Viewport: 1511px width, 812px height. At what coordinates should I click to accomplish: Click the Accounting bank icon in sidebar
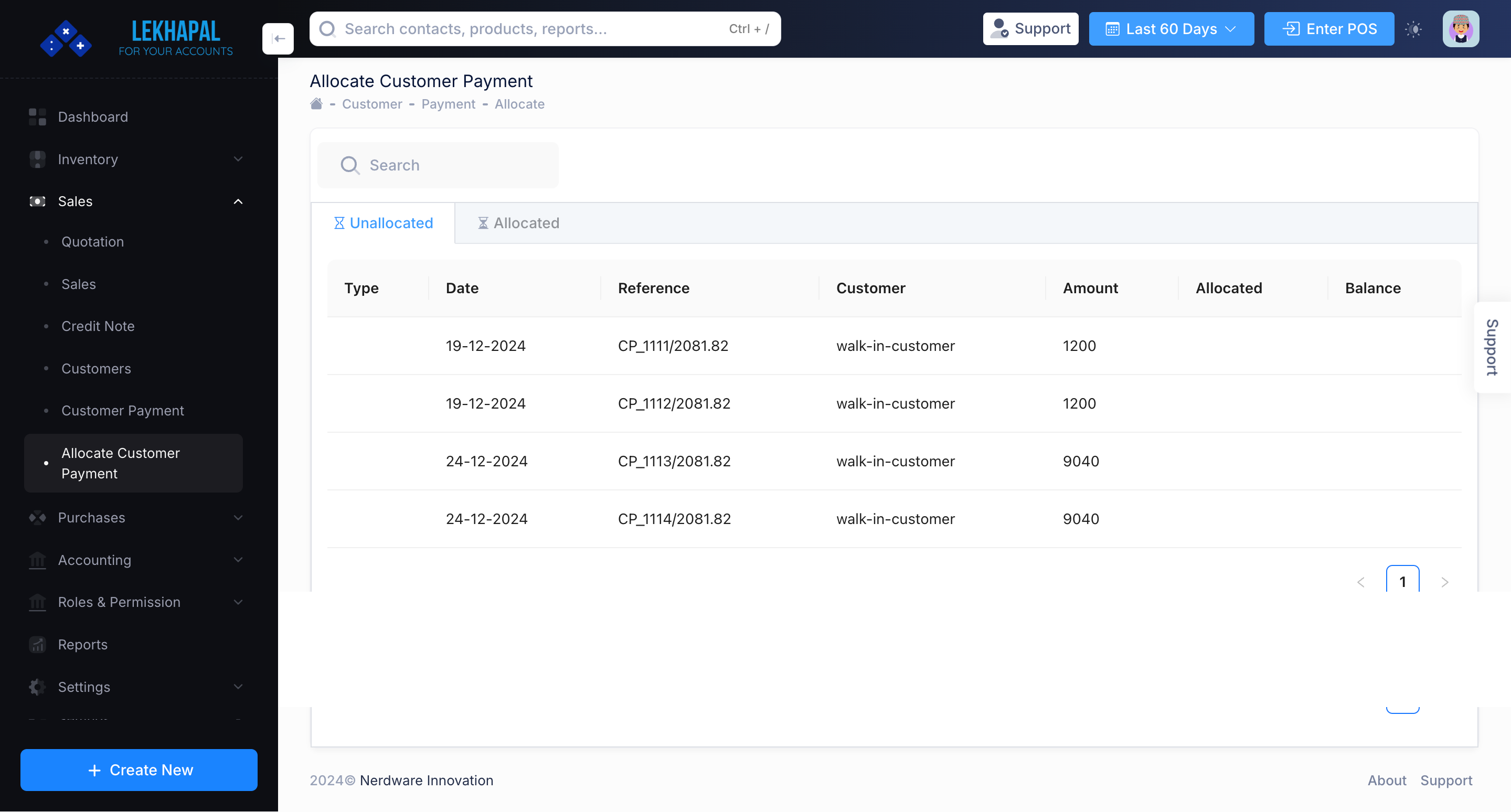coord(37,560)
